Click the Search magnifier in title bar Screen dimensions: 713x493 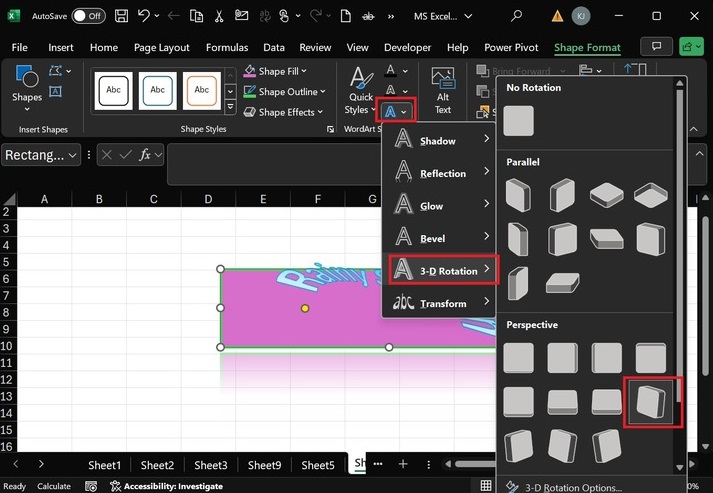coord(517,16)
